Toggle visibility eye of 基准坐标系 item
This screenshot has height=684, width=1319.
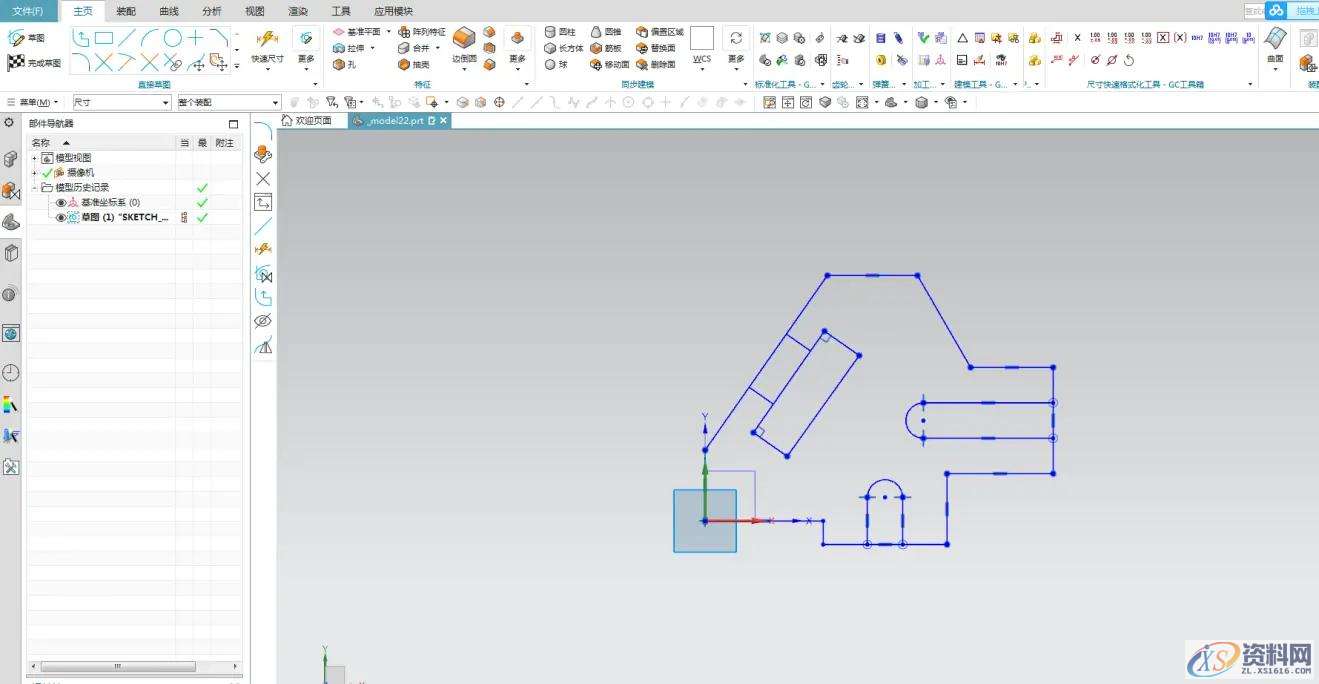click(61, 203)
